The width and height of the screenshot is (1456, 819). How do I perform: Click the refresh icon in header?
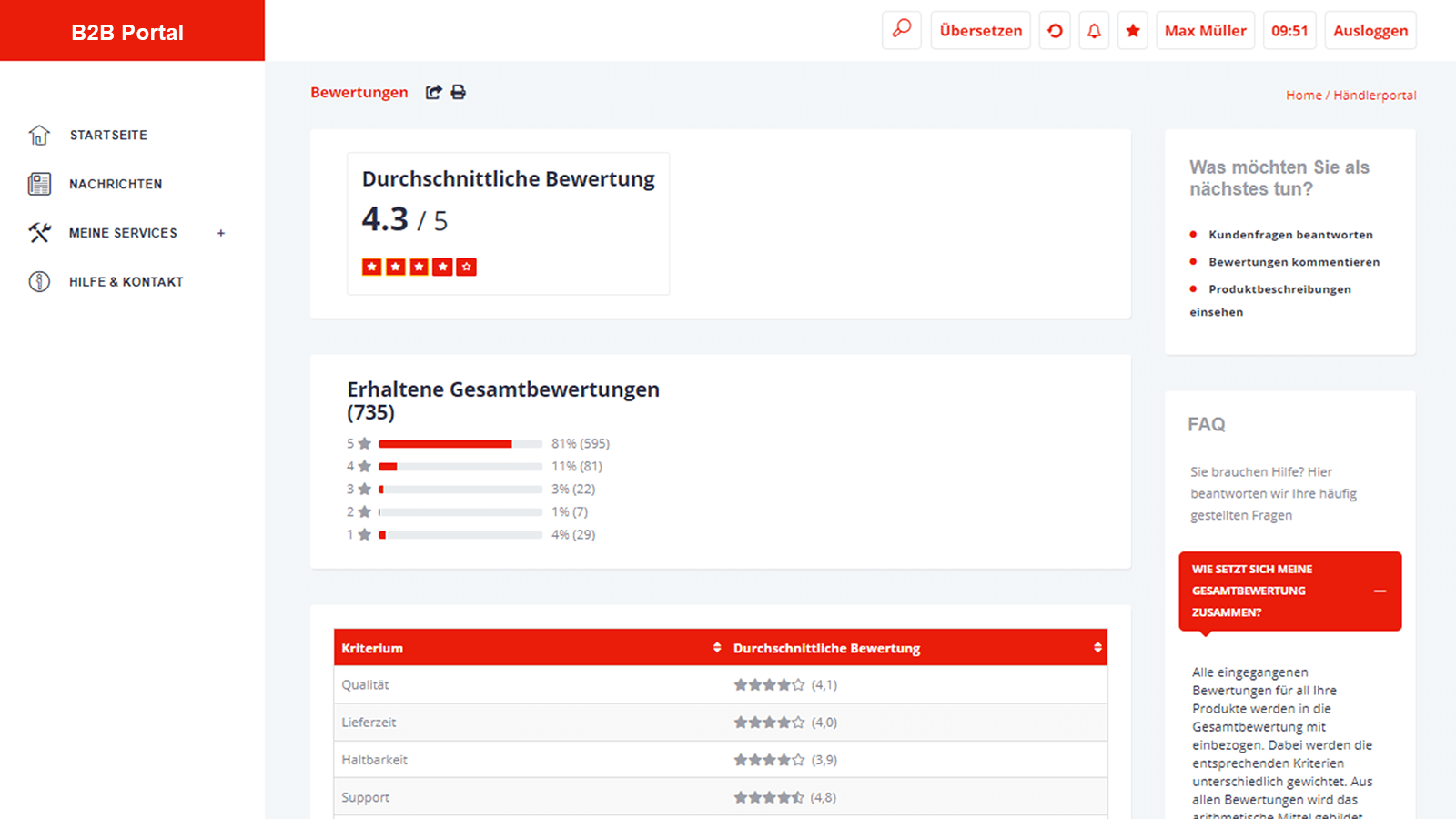pos(1055,31)
